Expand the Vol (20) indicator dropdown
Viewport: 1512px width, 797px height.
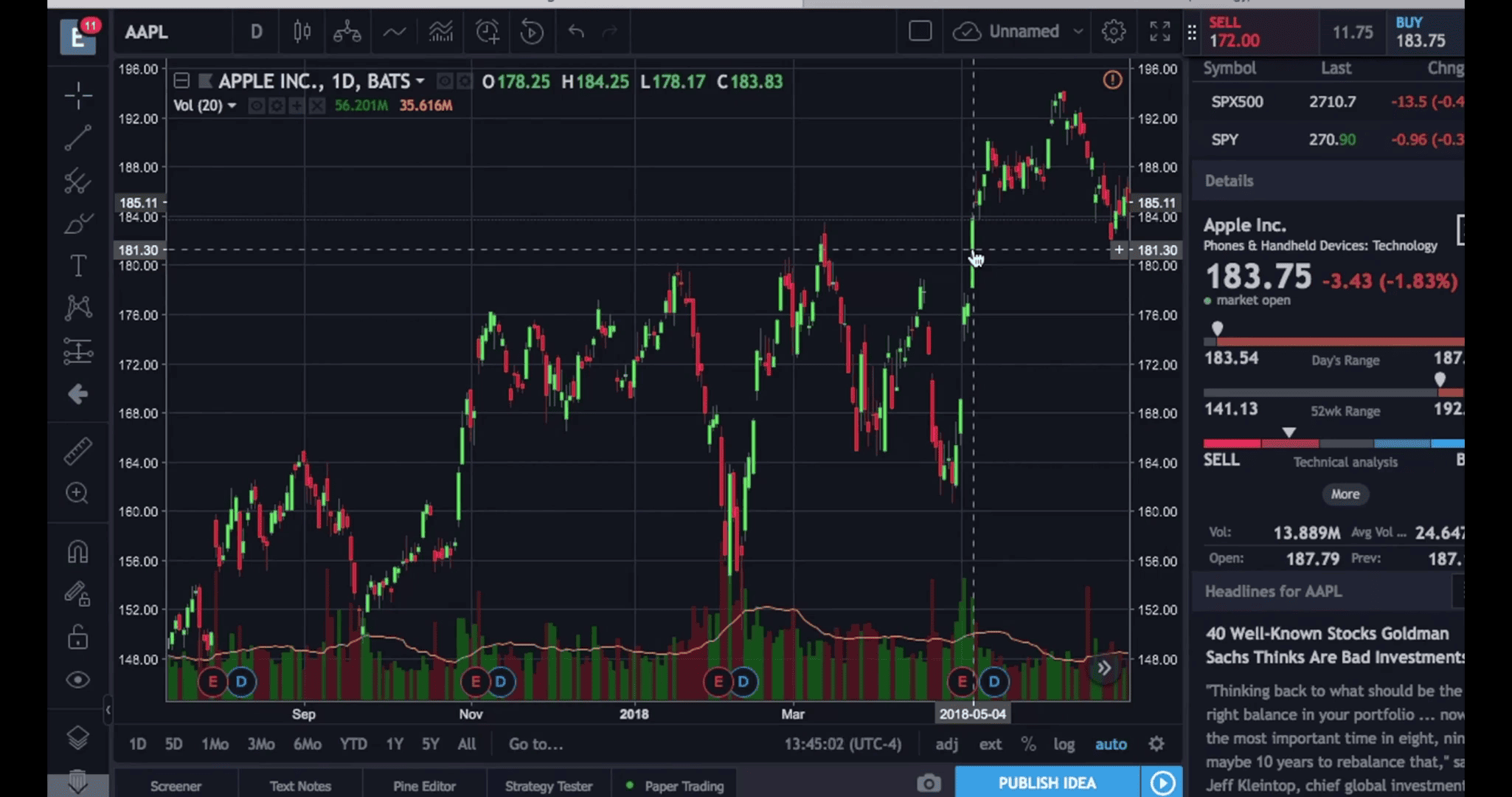coord(232,106)
